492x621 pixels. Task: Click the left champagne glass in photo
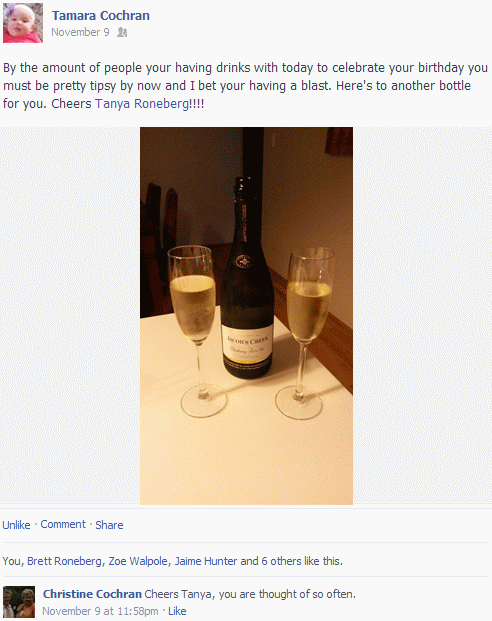pyautogui.click(x=196, y=331)
